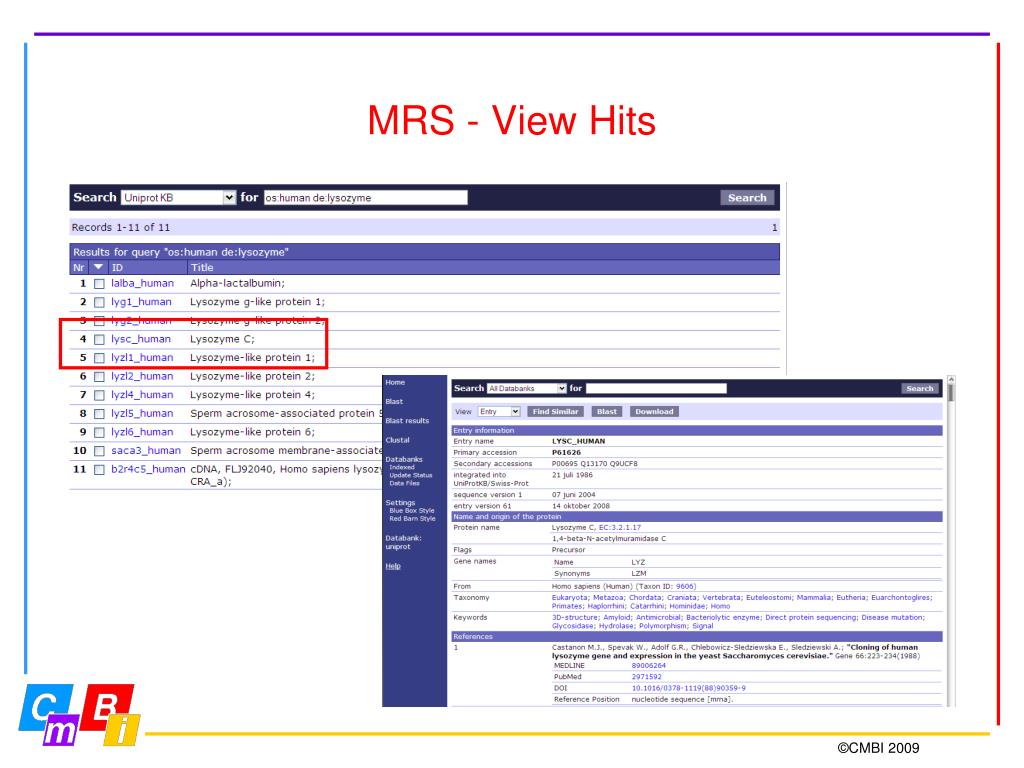The image size is (1024, 768).
Task: Check the lyzl5_human row checkbox
Action: point(99,414)
